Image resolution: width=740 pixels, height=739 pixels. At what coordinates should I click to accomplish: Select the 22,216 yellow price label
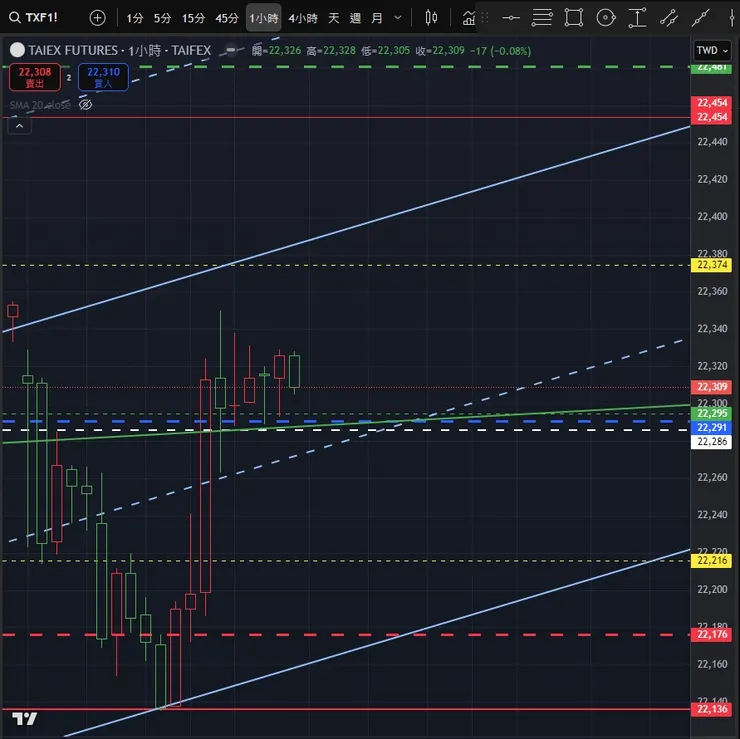712,561
